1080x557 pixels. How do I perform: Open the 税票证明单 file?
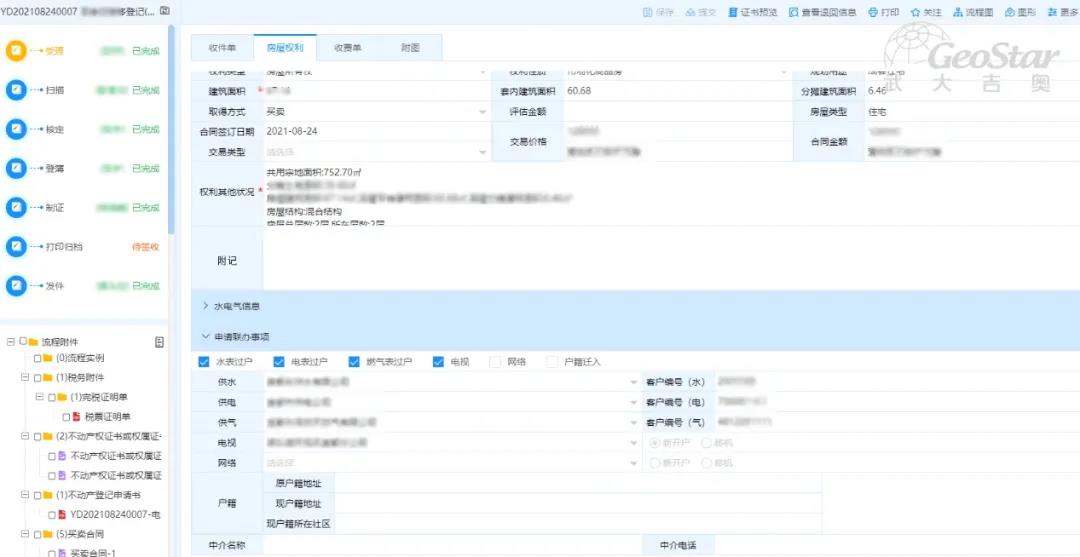(107, 416)
